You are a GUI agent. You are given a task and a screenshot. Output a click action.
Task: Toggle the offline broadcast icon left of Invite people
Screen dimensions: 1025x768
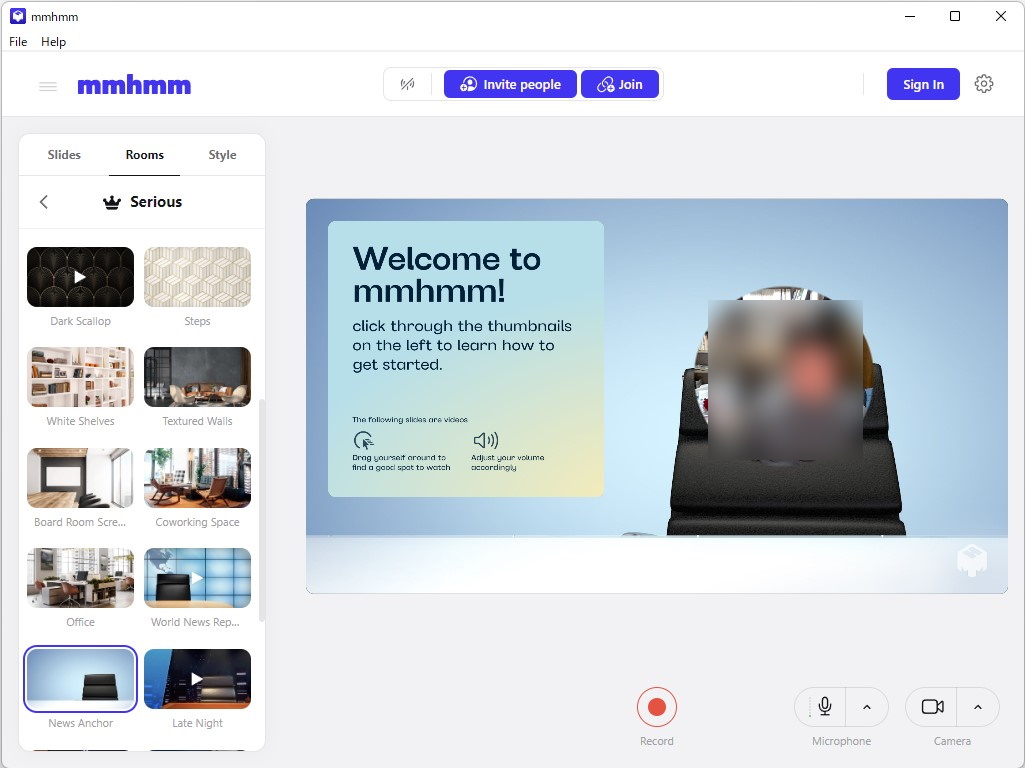[x=407, y=84]
